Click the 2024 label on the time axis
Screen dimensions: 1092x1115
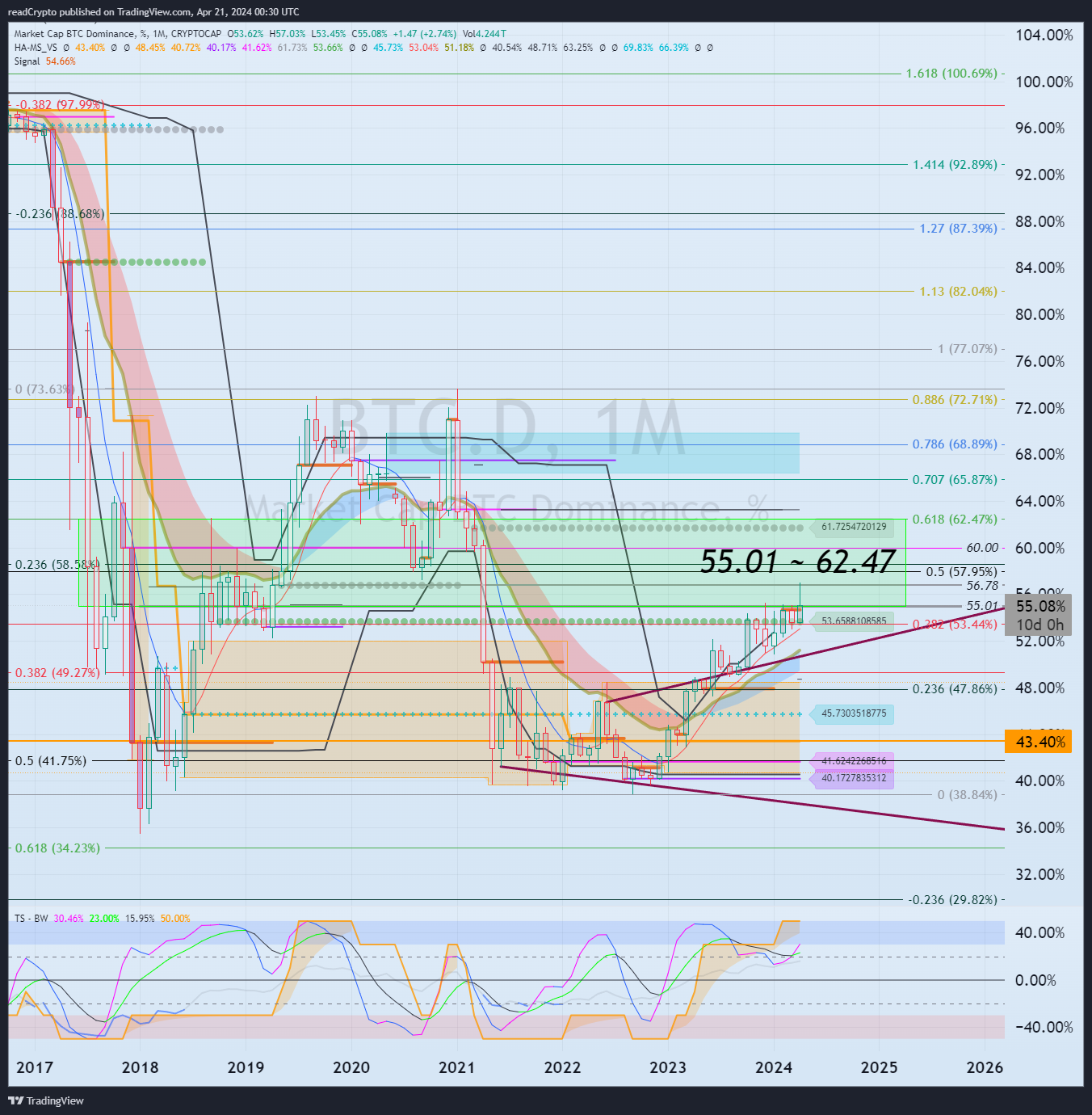[774, 1067]
